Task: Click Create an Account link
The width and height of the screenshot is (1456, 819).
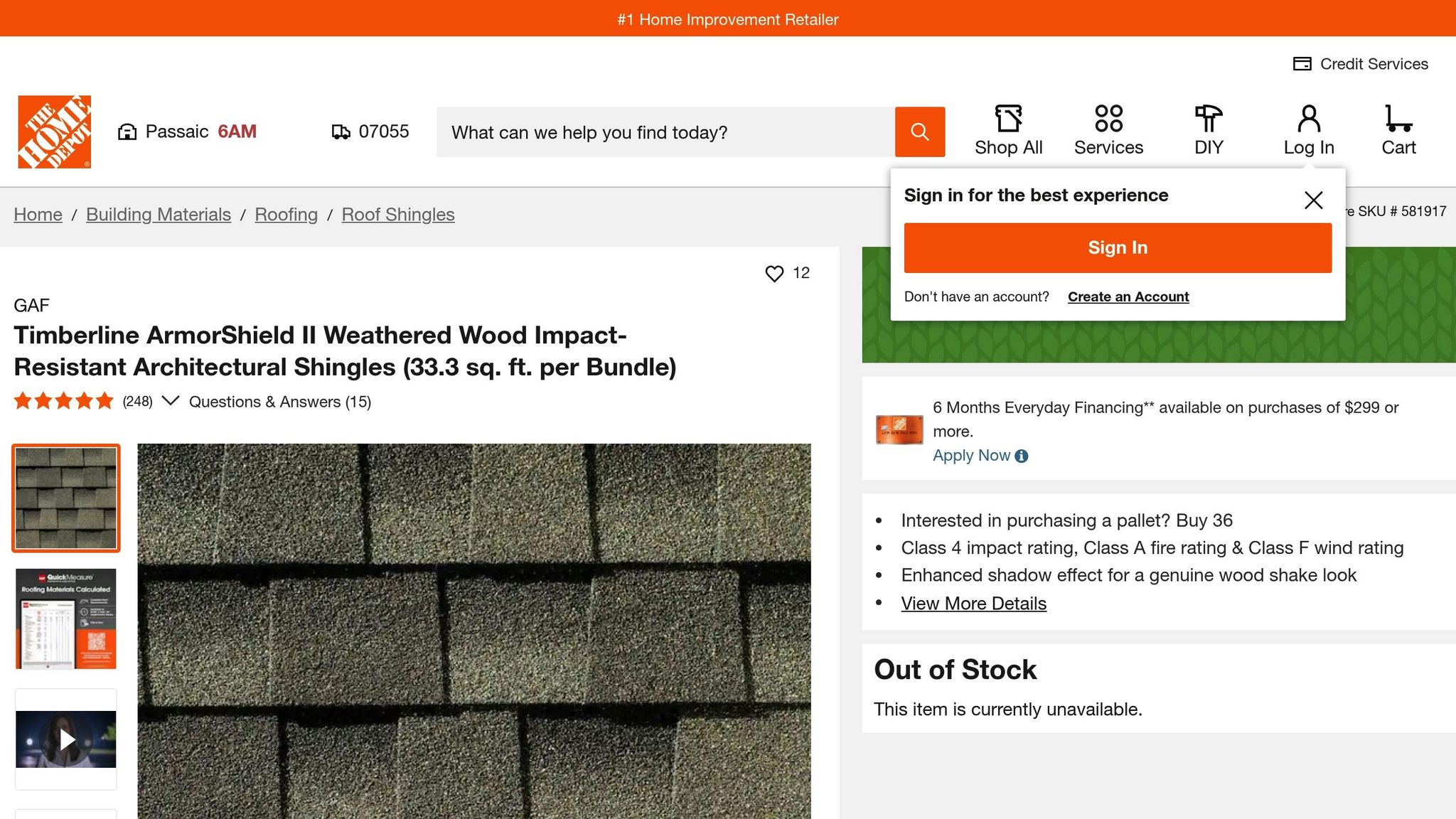Action: click(x=1128, y=297)
